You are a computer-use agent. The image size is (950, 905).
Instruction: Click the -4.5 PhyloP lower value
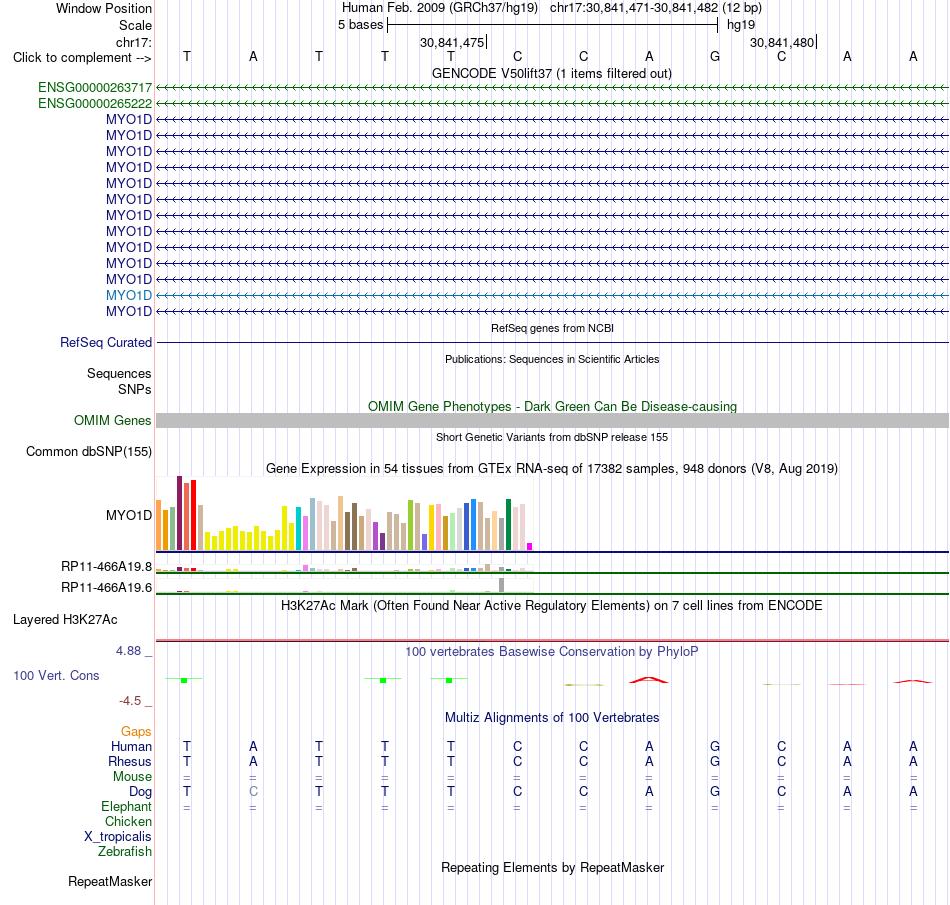(130, 701)
